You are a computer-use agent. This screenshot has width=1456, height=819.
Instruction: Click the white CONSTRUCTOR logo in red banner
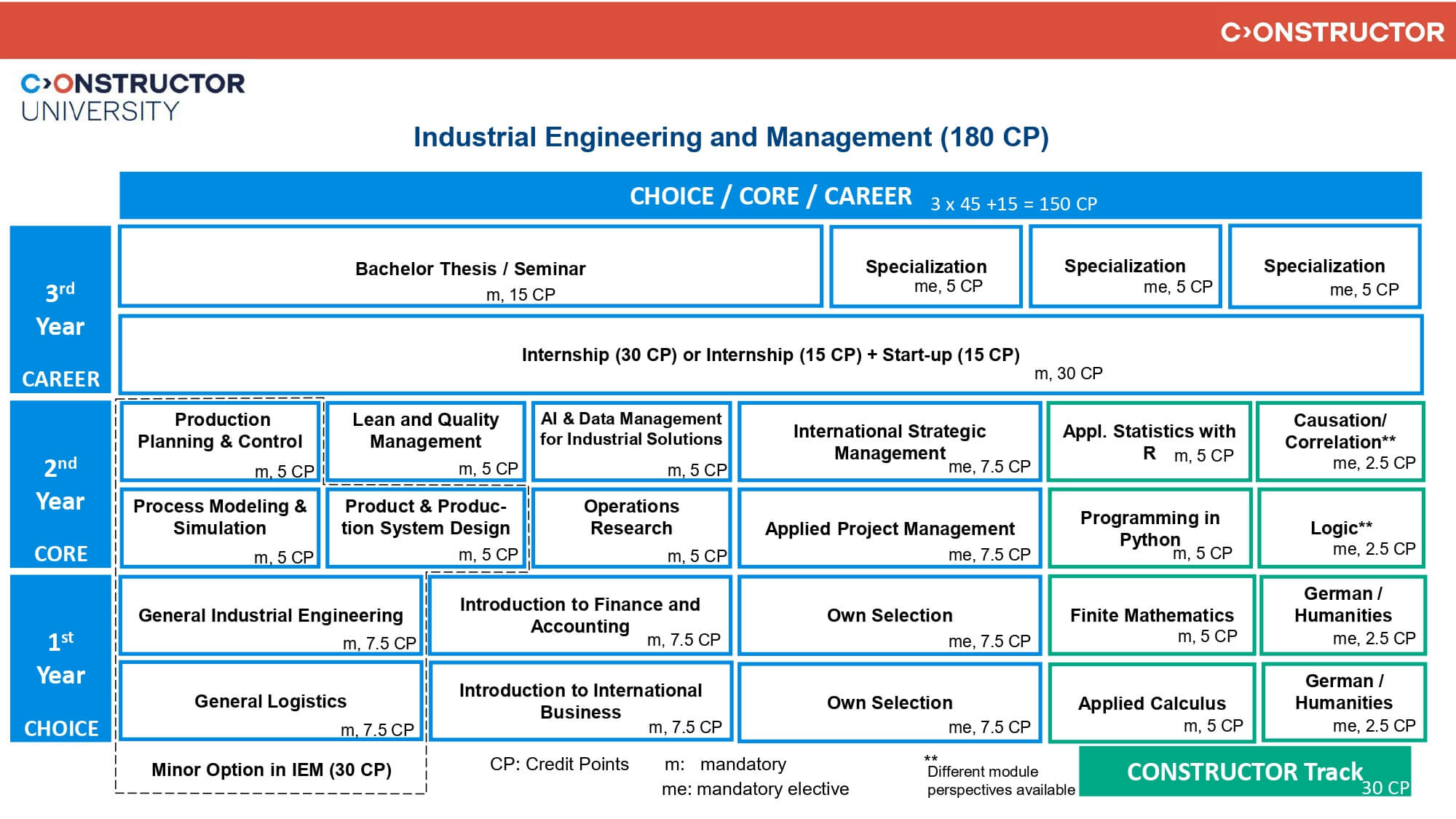[1332, 32]
